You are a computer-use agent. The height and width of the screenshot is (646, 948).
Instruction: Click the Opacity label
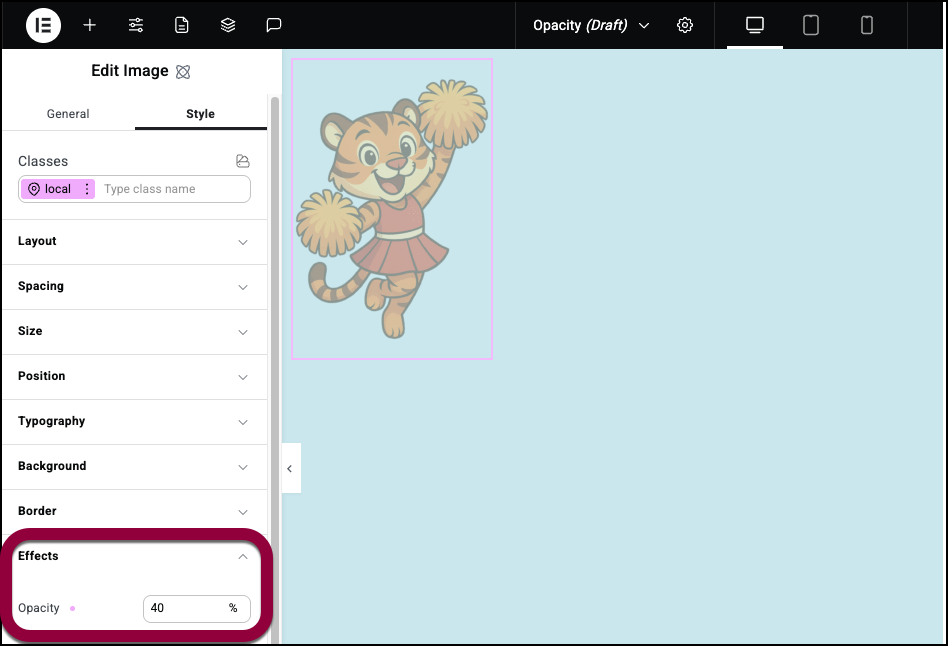(x=39, y=608)
